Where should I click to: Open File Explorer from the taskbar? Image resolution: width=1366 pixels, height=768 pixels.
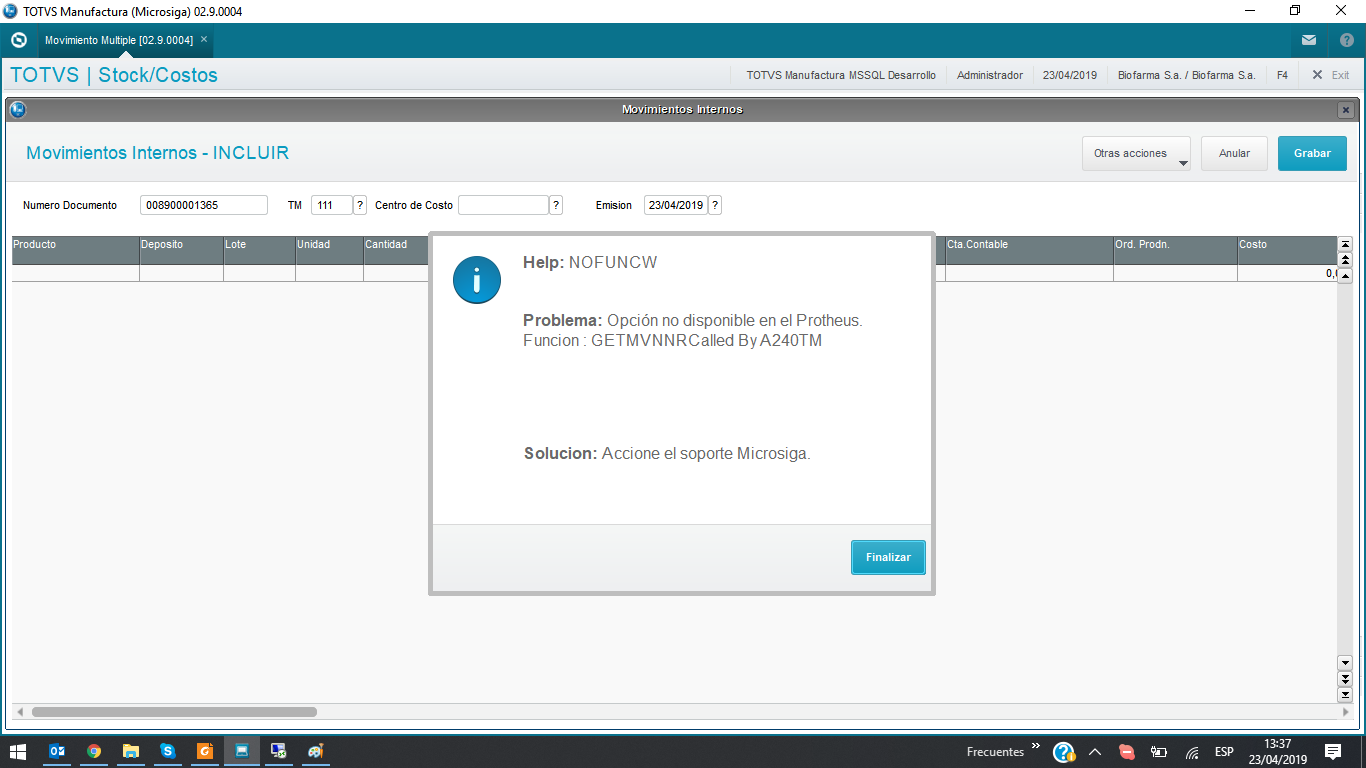[131, 751]
